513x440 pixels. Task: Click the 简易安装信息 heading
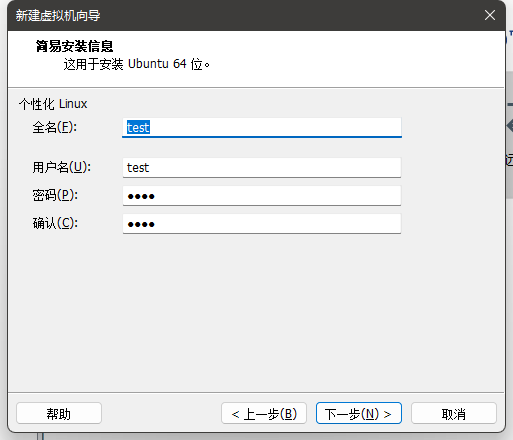tap(74, 46)
